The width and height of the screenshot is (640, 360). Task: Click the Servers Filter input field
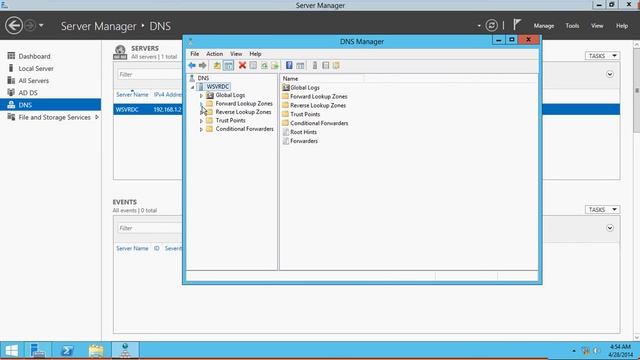(x=149, y=74)
